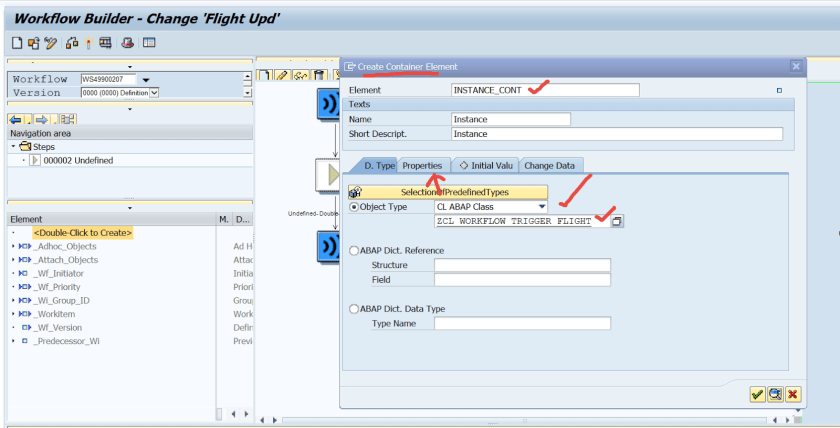Expand the _Workitem element
840x428 pixels.
click(13, 314)
